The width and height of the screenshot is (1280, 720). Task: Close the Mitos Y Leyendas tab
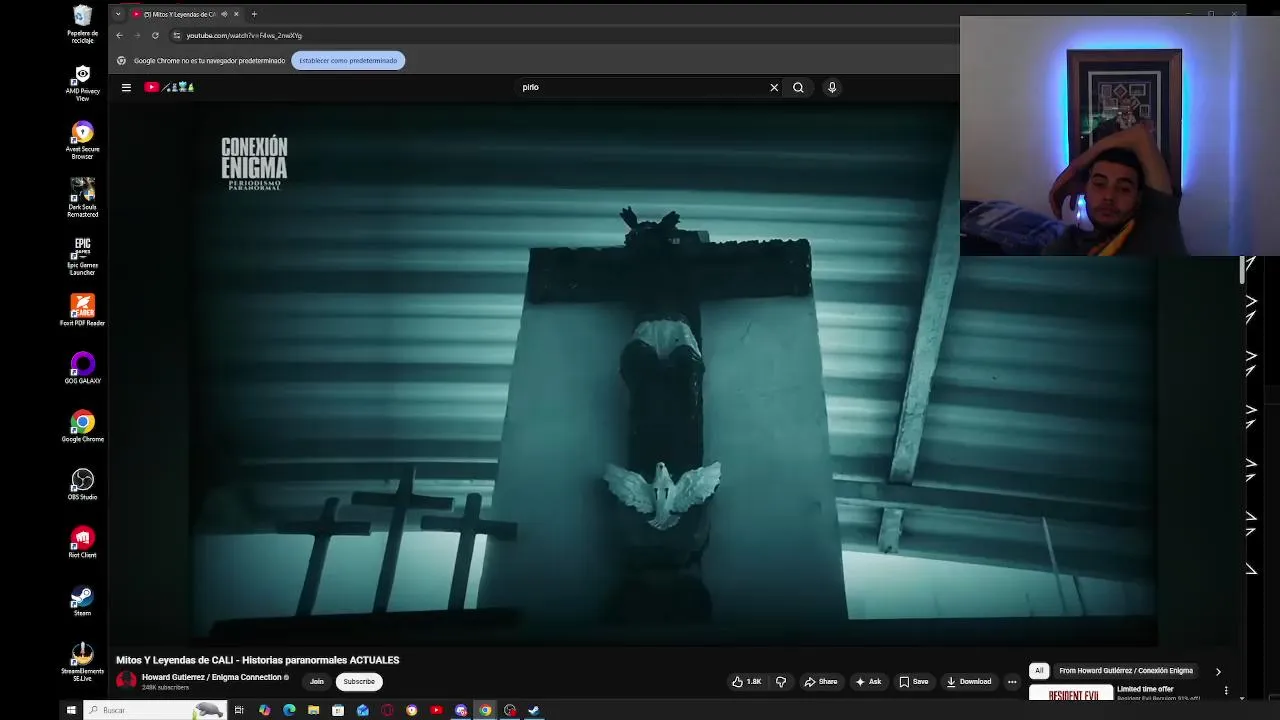(x=236, y=14)
